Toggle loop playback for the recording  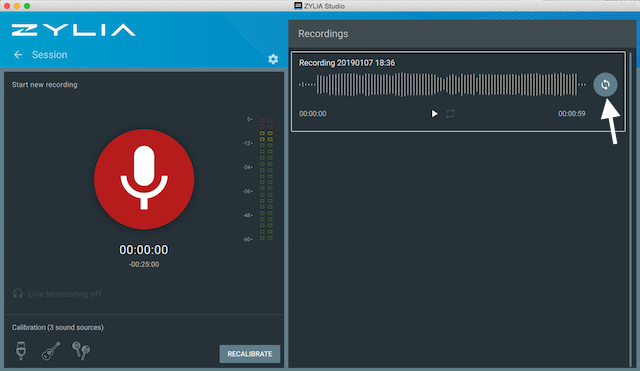[x=450, y=113]
